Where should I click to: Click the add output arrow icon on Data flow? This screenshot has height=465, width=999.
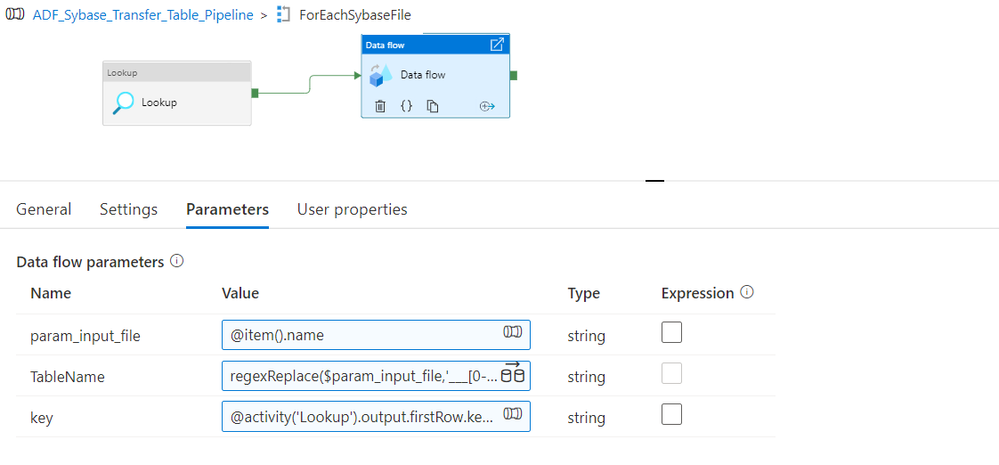(488, 106)
